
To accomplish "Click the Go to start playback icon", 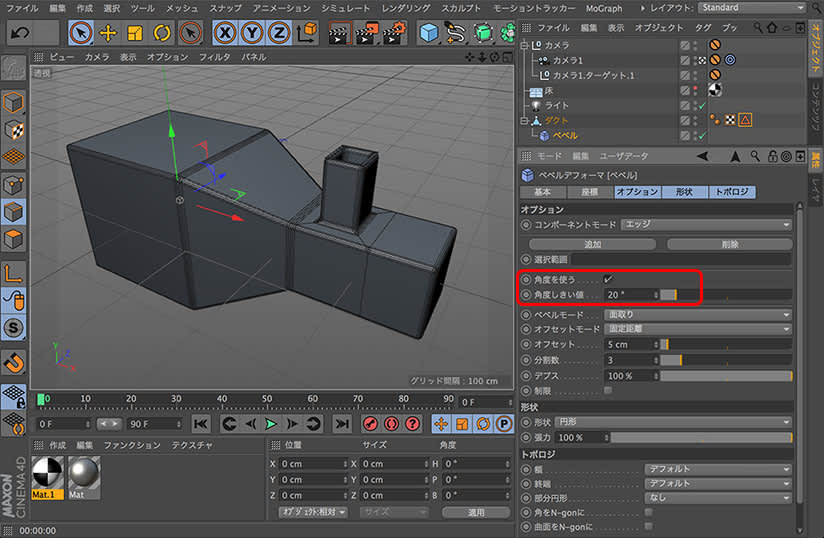I will [200, 424].
